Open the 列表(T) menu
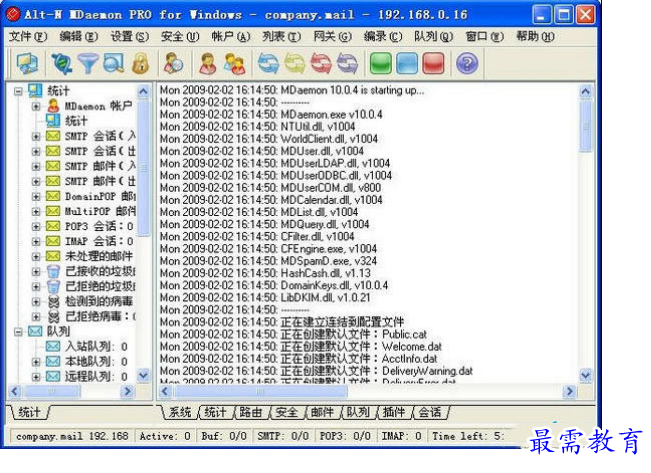651x473 pixels. [281, 37]
